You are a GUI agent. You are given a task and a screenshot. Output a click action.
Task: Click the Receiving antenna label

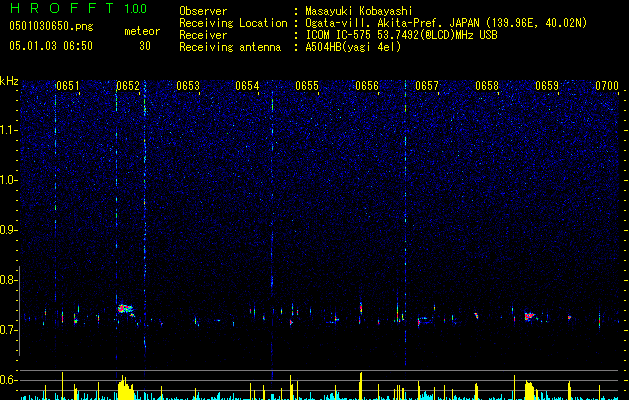click(230, 47)
